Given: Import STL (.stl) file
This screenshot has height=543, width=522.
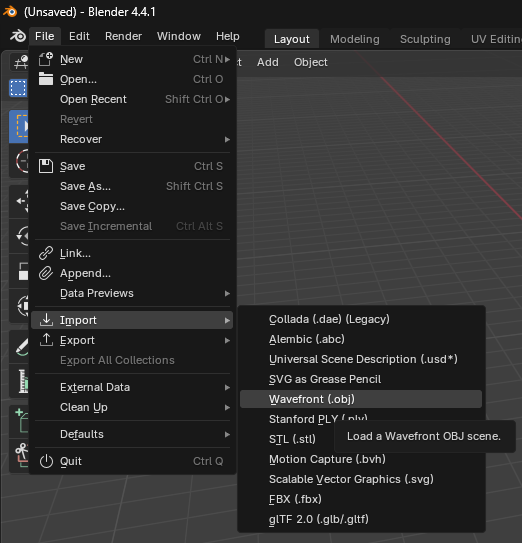Looking at the screenshot, I should click(293, 439).
